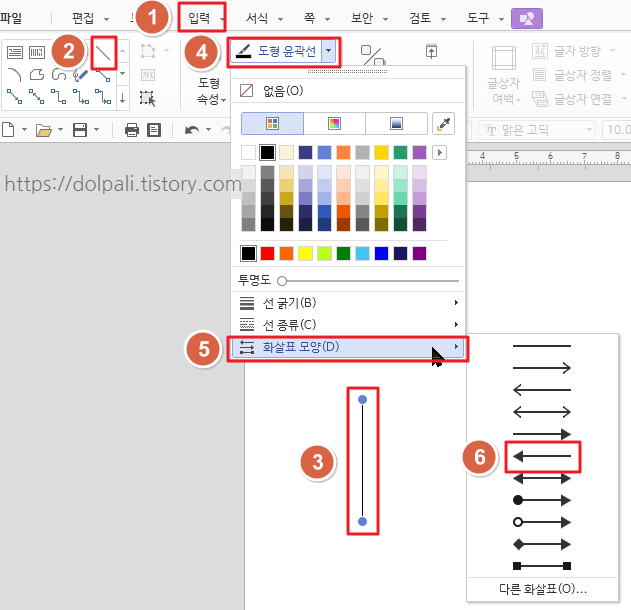This screenshot has width=631, height=610.
Task: Select the vertical line's top handle
Action: point(362,399)
